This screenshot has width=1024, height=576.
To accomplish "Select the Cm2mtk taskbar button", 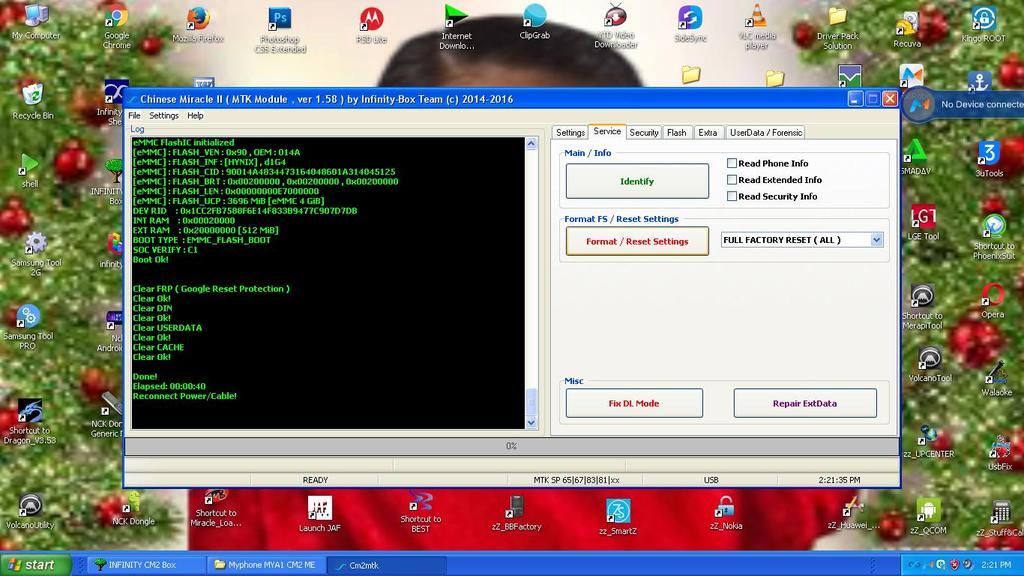I will pos(387,565).
